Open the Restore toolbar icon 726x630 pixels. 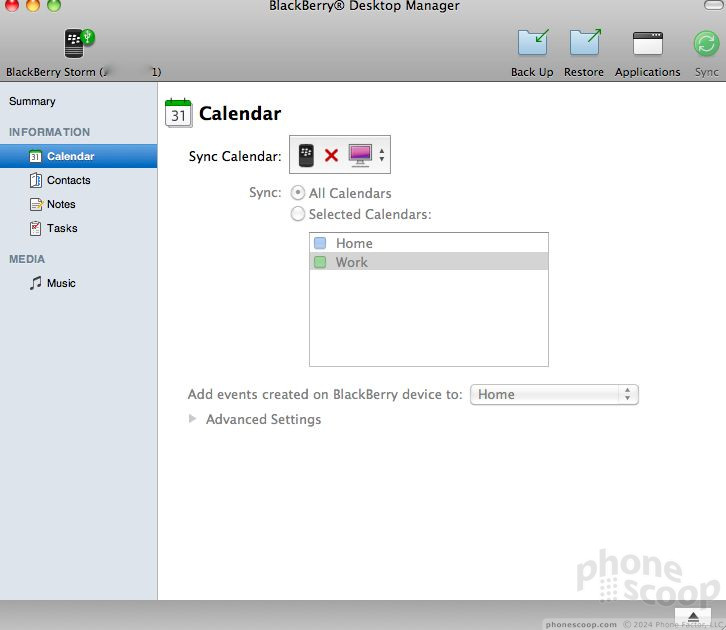pyautogui.click(x=584, y=43)
